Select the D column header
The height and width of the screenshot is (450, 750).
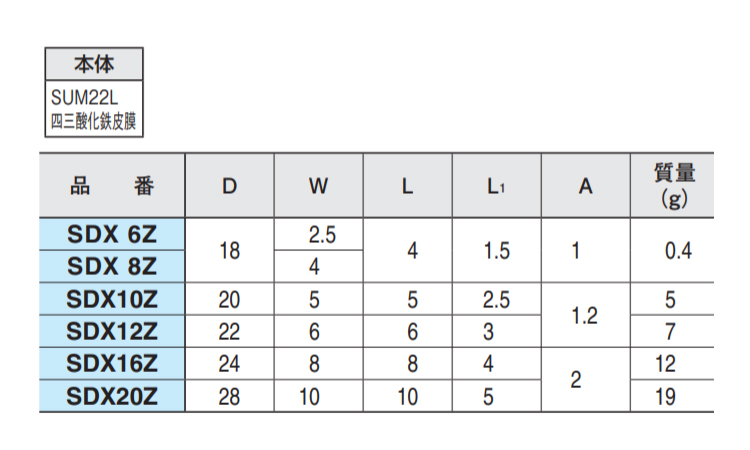[x=229, y=186]
